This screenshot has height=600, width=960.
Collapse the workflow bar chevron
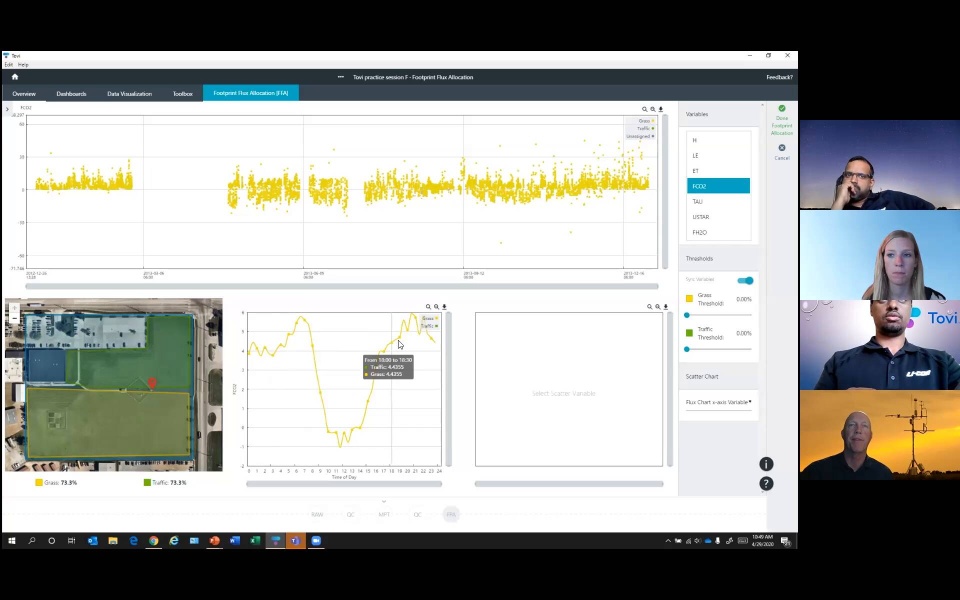384,501
